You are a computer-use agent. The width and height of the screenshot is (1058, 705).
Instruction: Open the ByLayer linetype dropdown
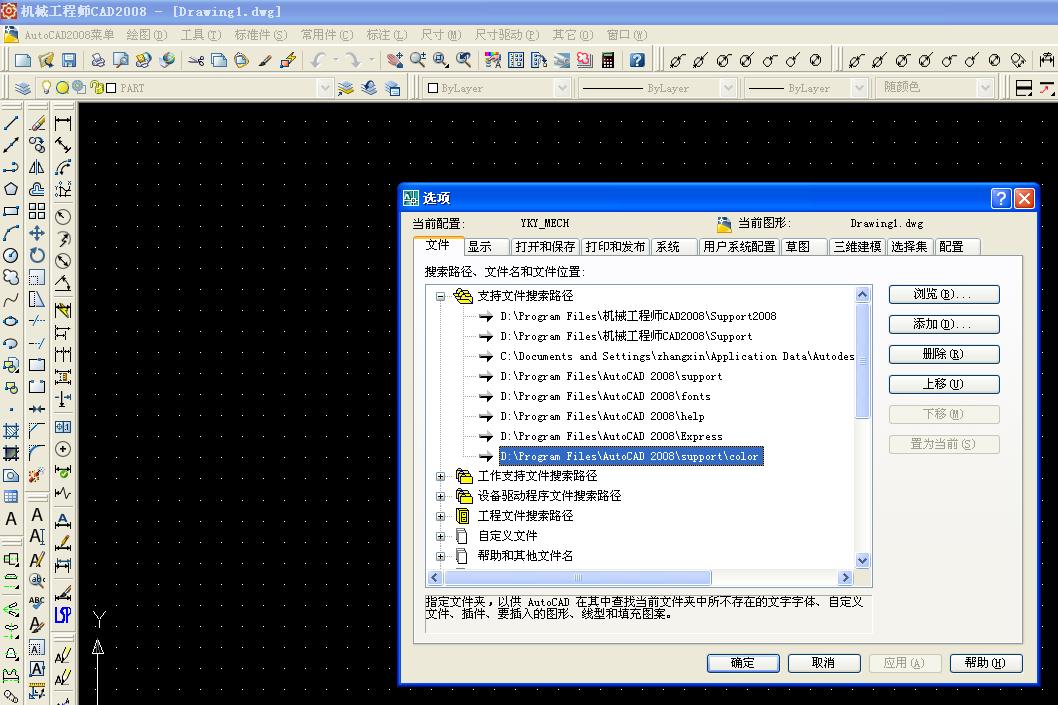[727, 88]
